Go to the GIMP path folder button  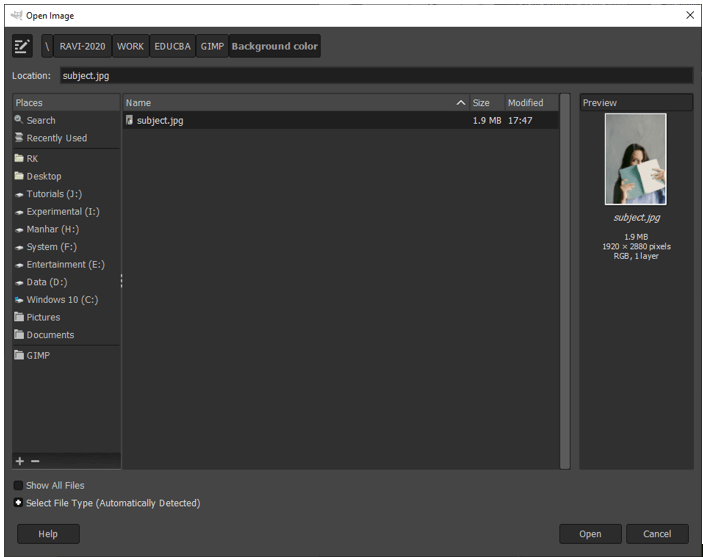(x=212, y=46)
